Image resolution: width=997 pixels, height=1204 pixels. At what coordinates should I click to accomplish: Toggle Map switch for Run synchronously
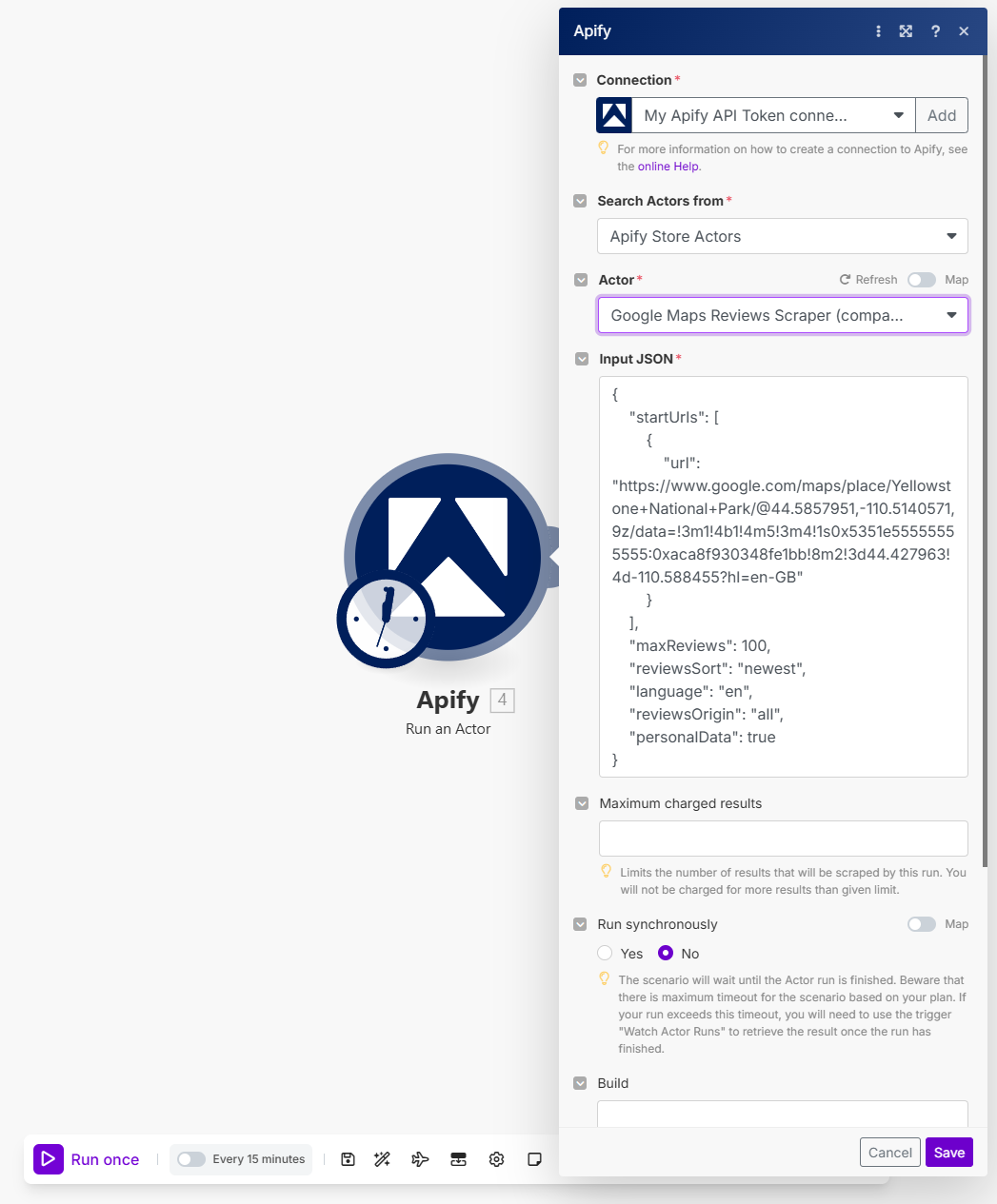[x=921, y=924]
